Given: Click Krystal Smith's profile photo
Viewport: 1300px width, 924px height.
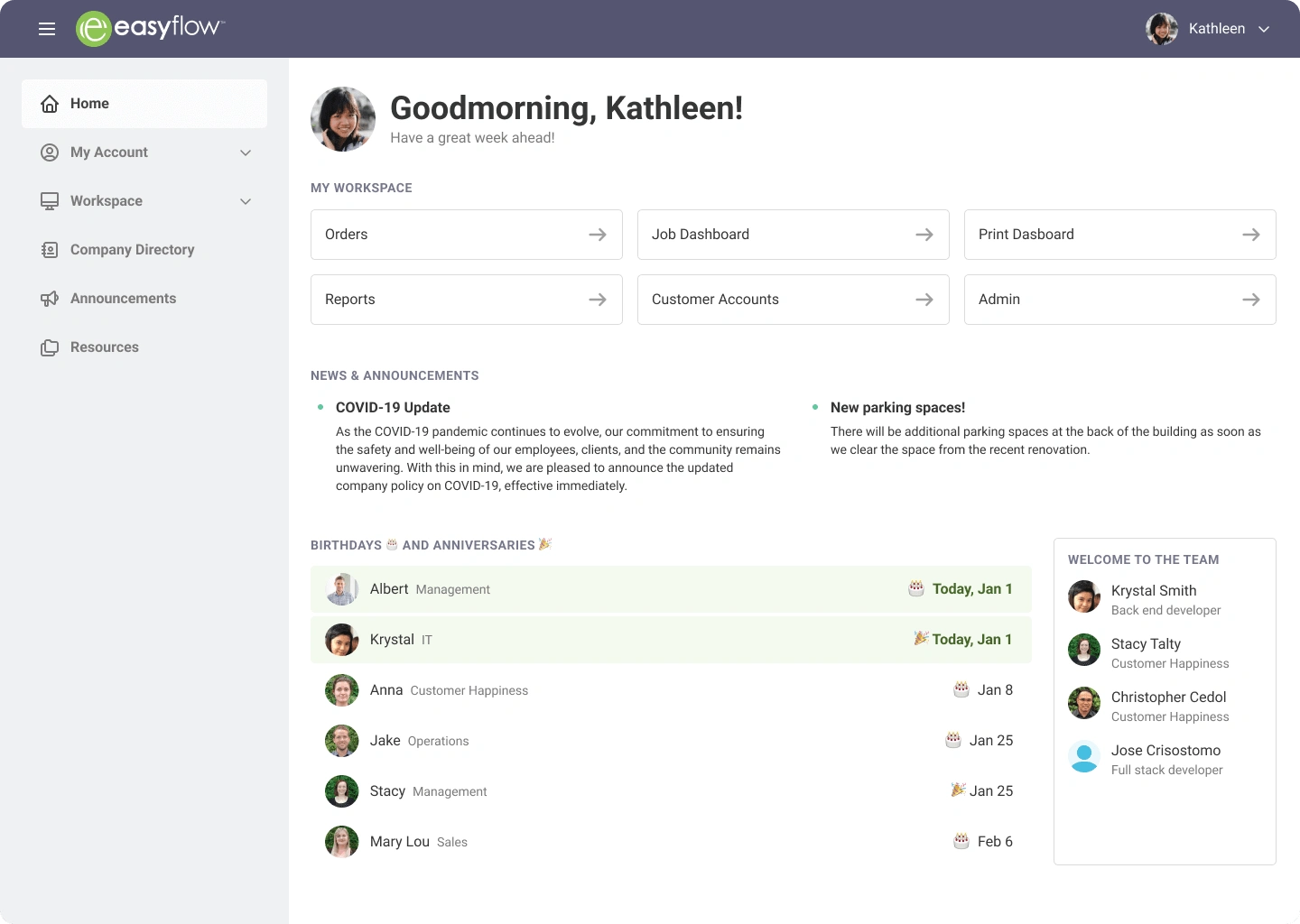Looking at the screenshot, I should click(x=1084, y=597).
